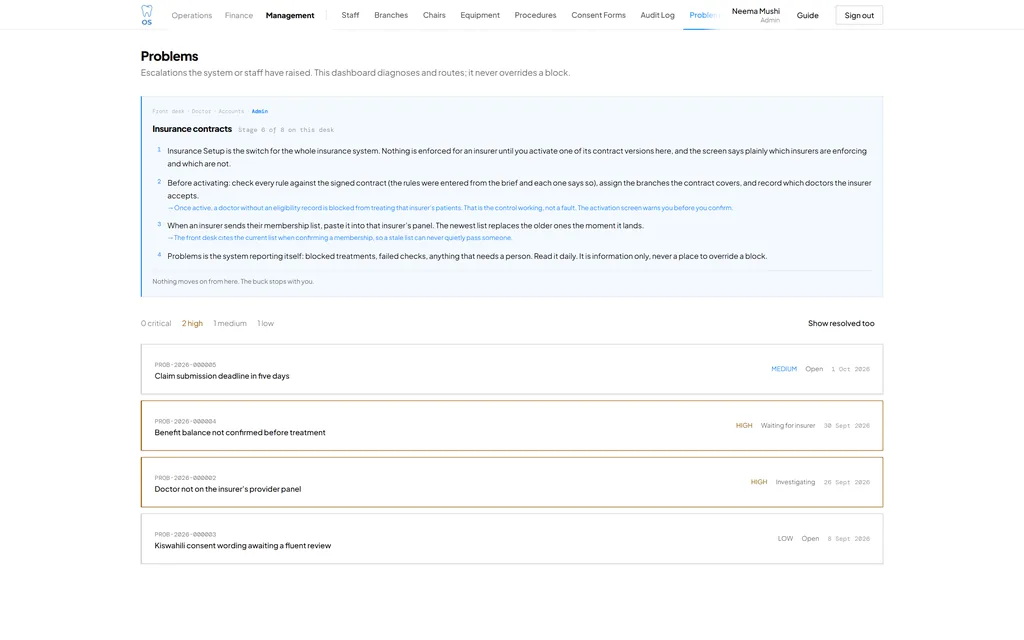Image resolution: width=1024 pixels, height=640 pixels.
Task: Select the Problems tab
Action: pos(704,15)
